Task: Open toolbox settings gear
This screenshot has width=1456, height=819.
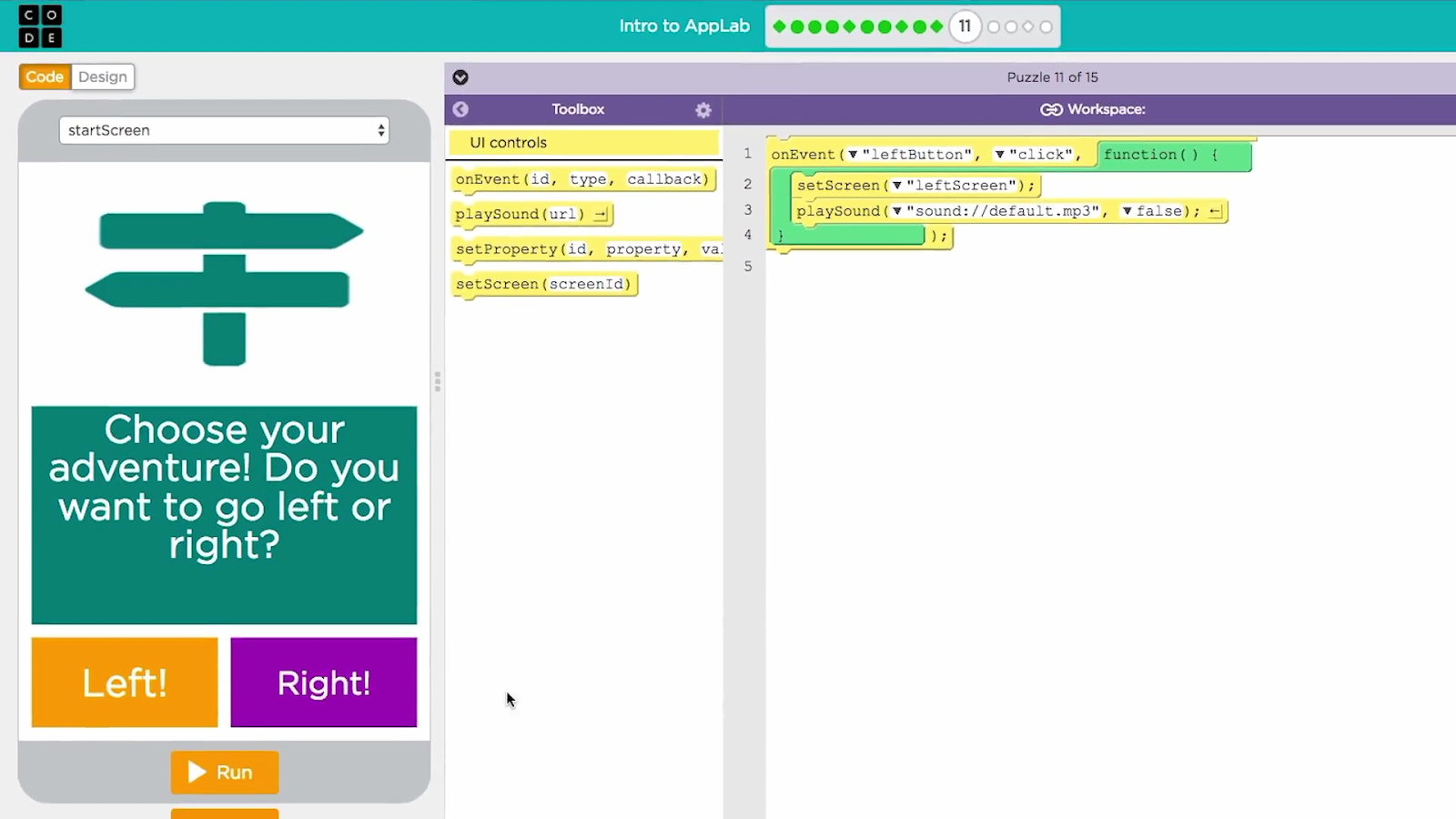Action: coord(703,110)
